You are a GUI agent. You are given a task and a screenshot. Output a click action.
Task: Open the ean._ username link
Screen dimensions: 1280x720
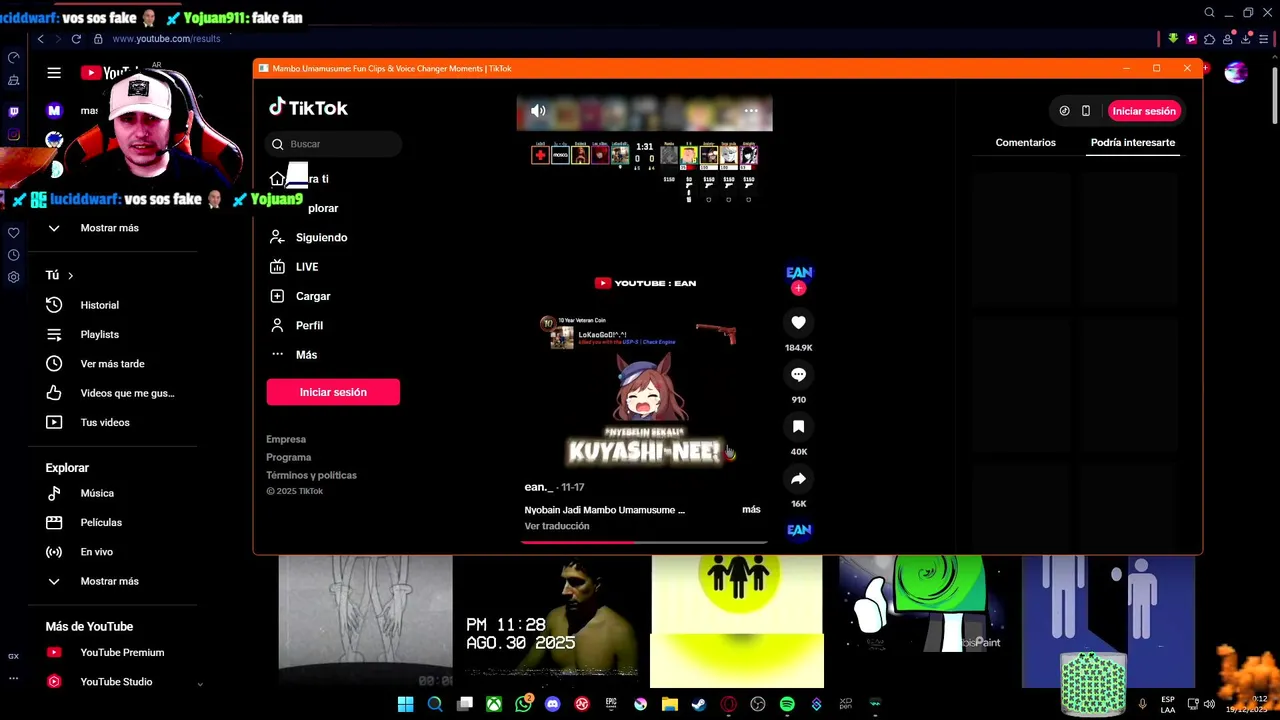point(539,487)
